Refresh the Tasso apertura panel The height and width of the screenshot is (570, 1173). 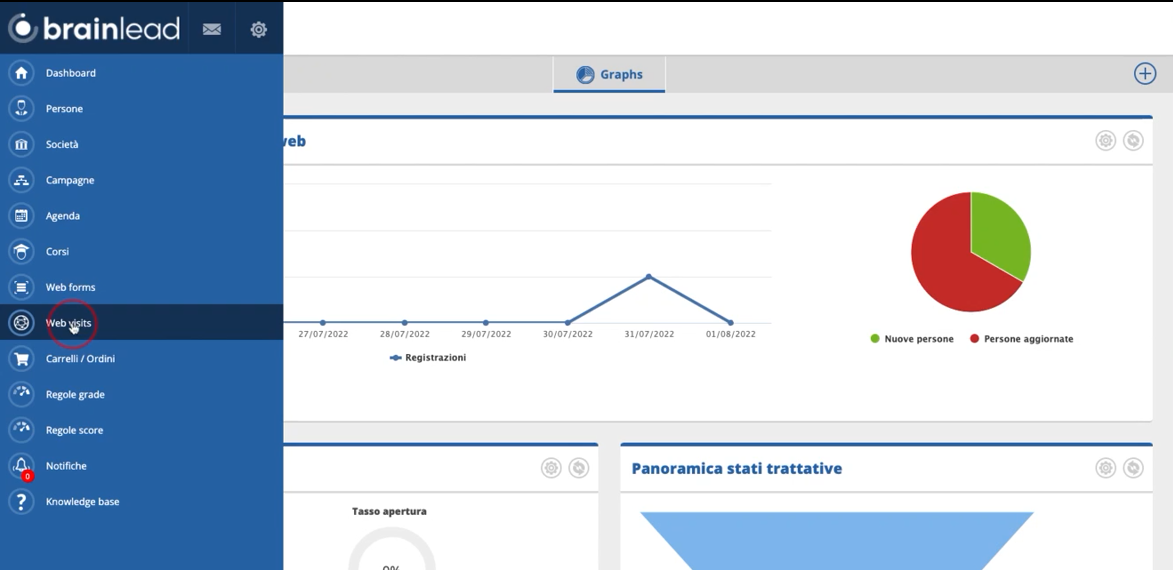(x=579, y=468)
